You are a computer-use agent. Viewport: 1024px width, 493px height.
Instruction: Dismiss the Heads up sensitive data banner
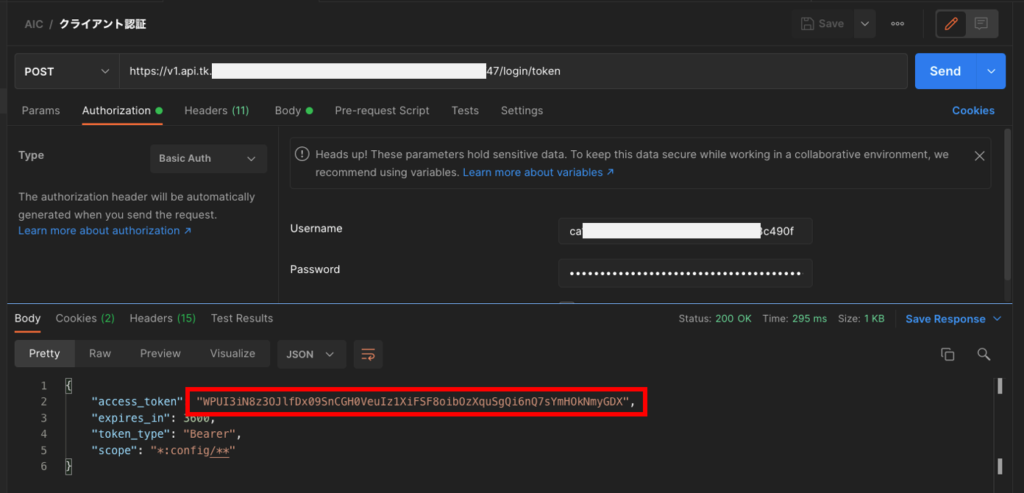[x=979, y=156]
